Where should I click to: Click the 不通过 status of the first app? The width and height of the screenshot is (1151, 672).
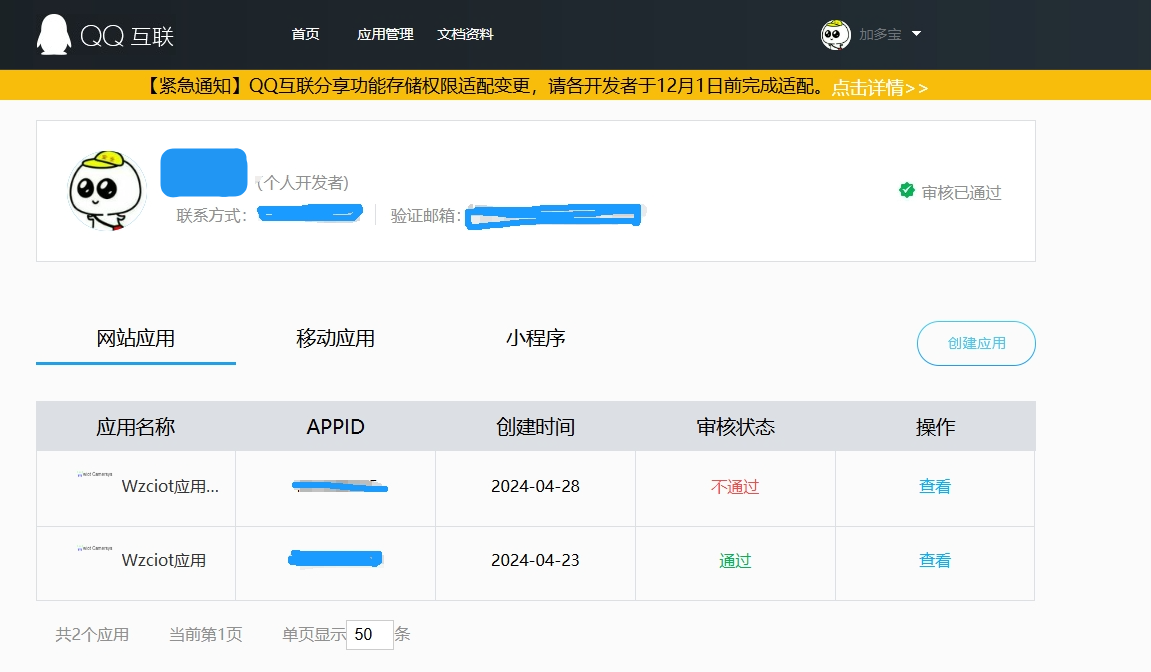point(735,487)
